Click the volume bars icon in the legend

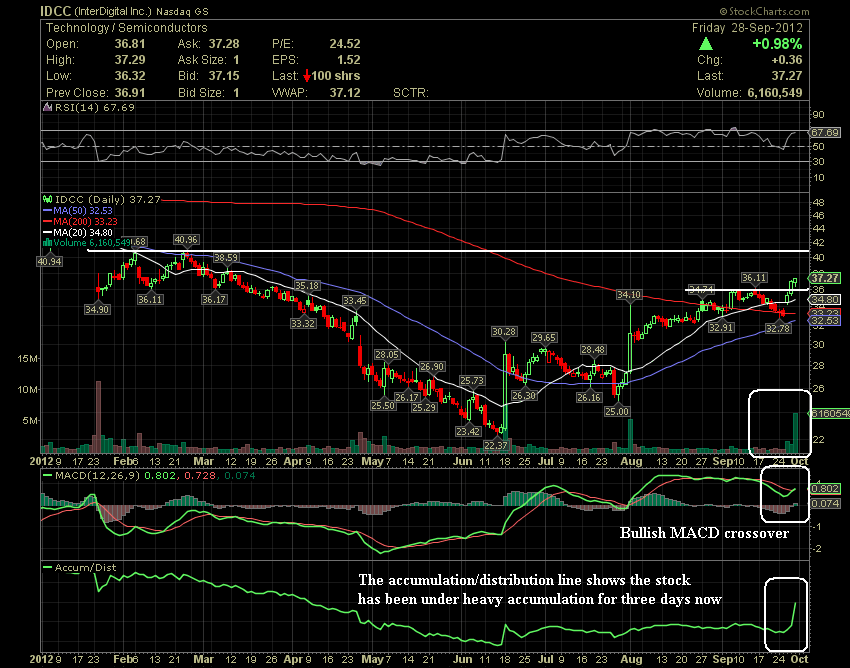(48, 242)
